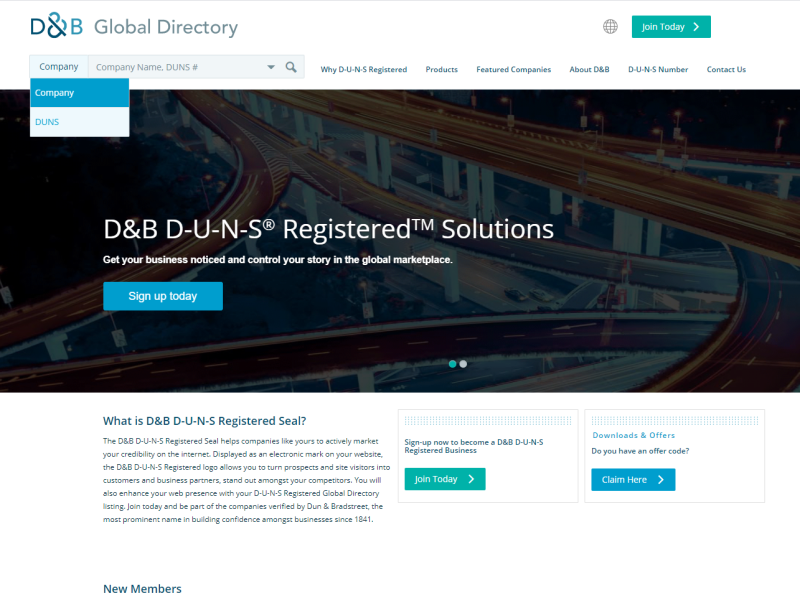This screenshot has width=800, height=601.
Task: Go to Contact Us page
Action: (x=726, y=69)
